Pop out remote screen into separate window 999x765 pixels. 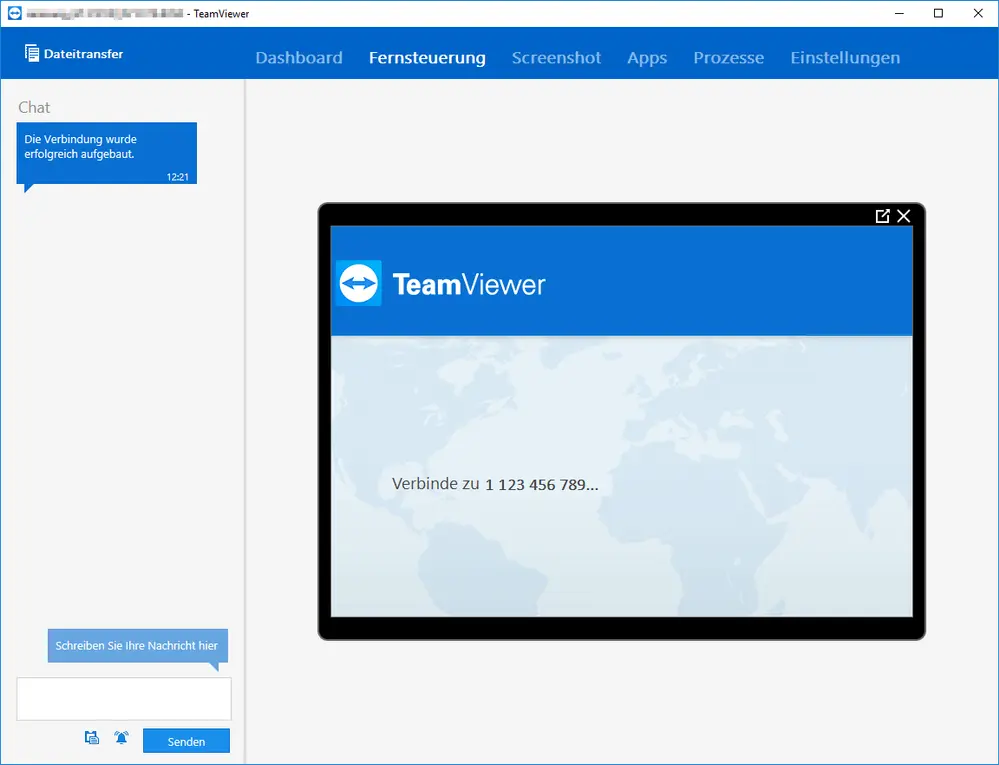click(x=882, y=216)
